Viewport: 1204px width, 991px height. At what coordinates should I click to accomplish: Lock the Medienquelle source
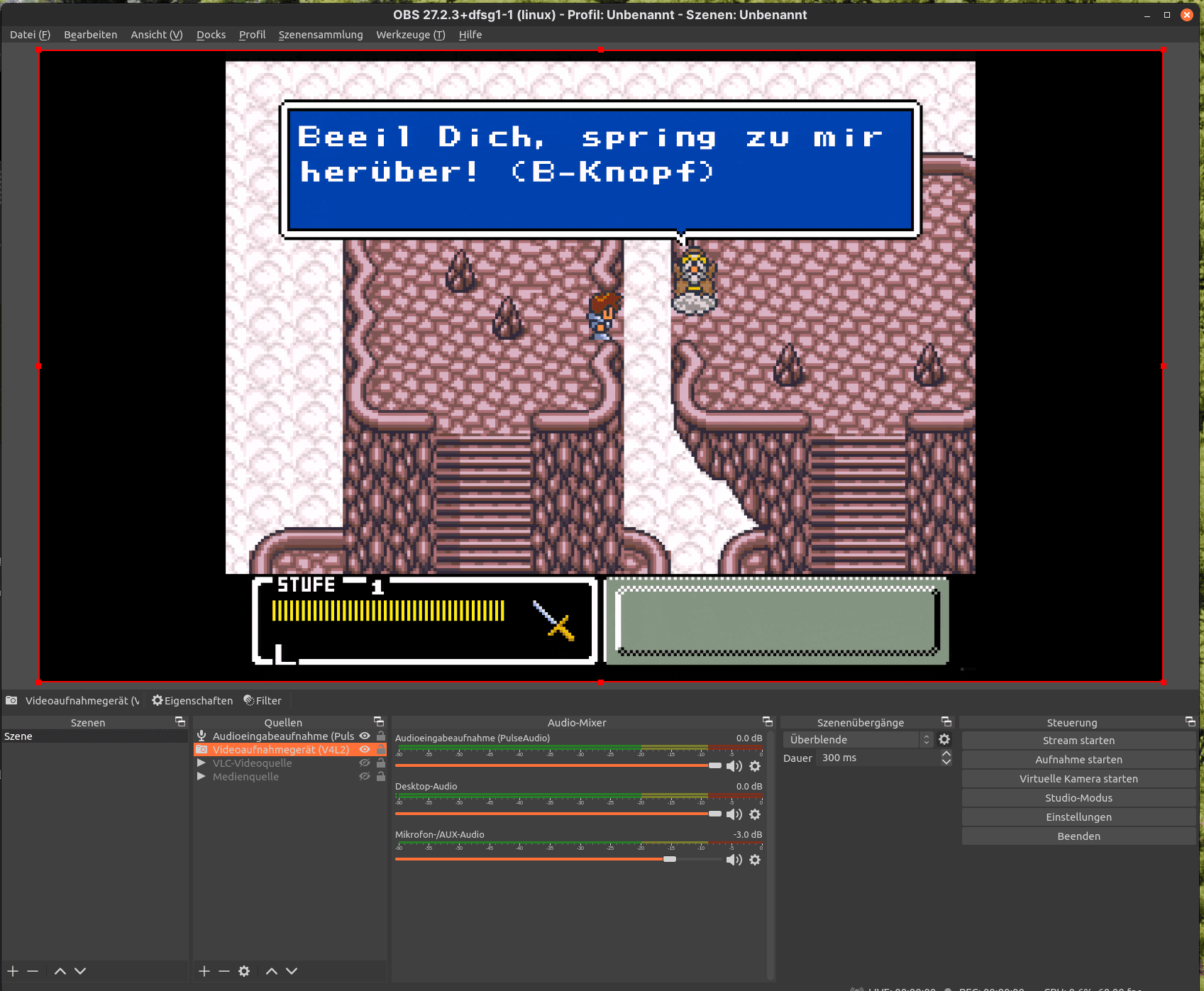pyautogui.click(x=381, y=777)
